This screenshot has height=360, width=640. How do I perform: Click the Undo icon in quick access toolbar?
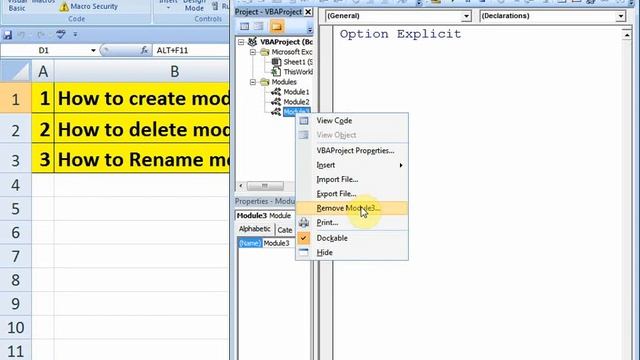[22, 35]
